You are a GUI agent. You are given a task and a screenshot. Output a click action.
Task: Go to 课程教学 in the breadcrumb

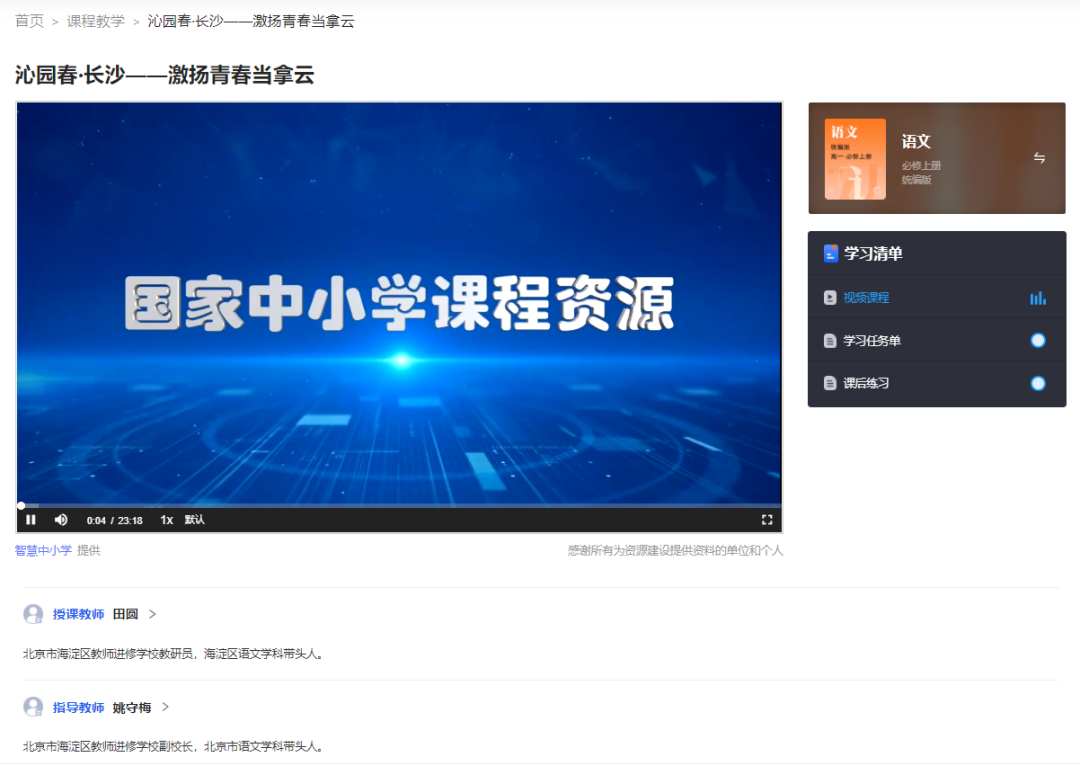click(x=95, y=19)
